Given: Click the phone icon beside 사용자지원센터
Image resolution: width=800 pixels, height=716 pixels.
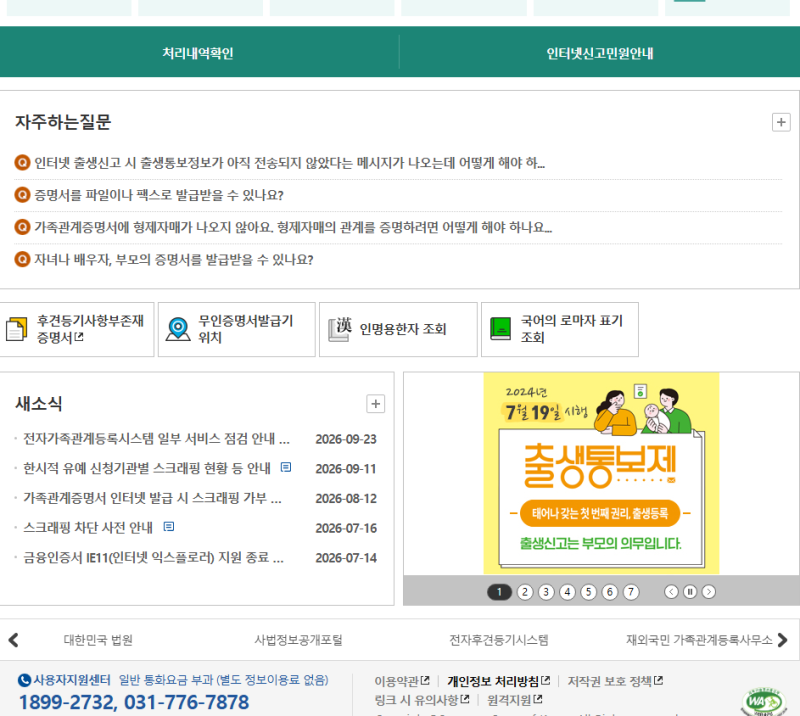Looking at the screenshot, I should tap(24, 680).
